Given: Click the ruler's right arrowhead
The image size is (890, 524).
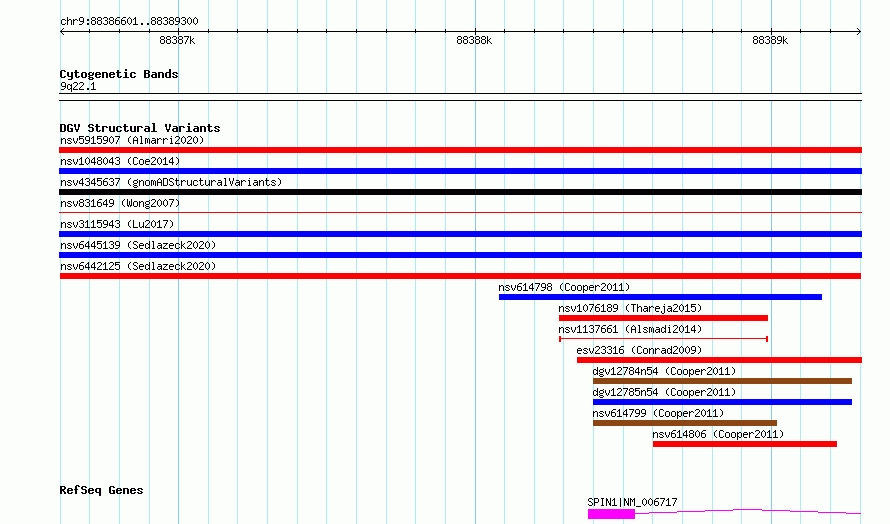Looking at the screenshot, I should coord(859,32).
